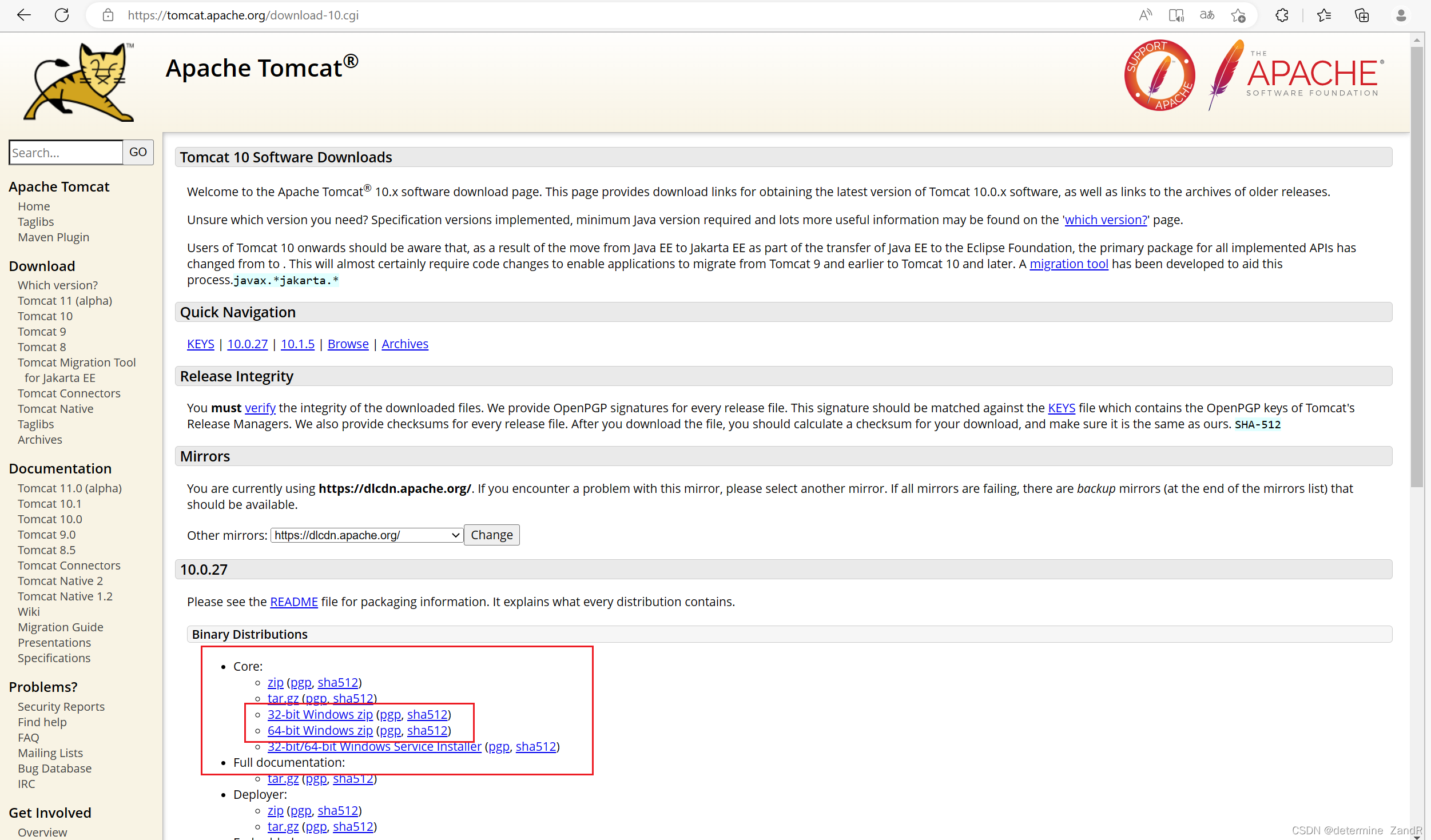
Task: Open the README file link
Action: (x=293, y=602)
